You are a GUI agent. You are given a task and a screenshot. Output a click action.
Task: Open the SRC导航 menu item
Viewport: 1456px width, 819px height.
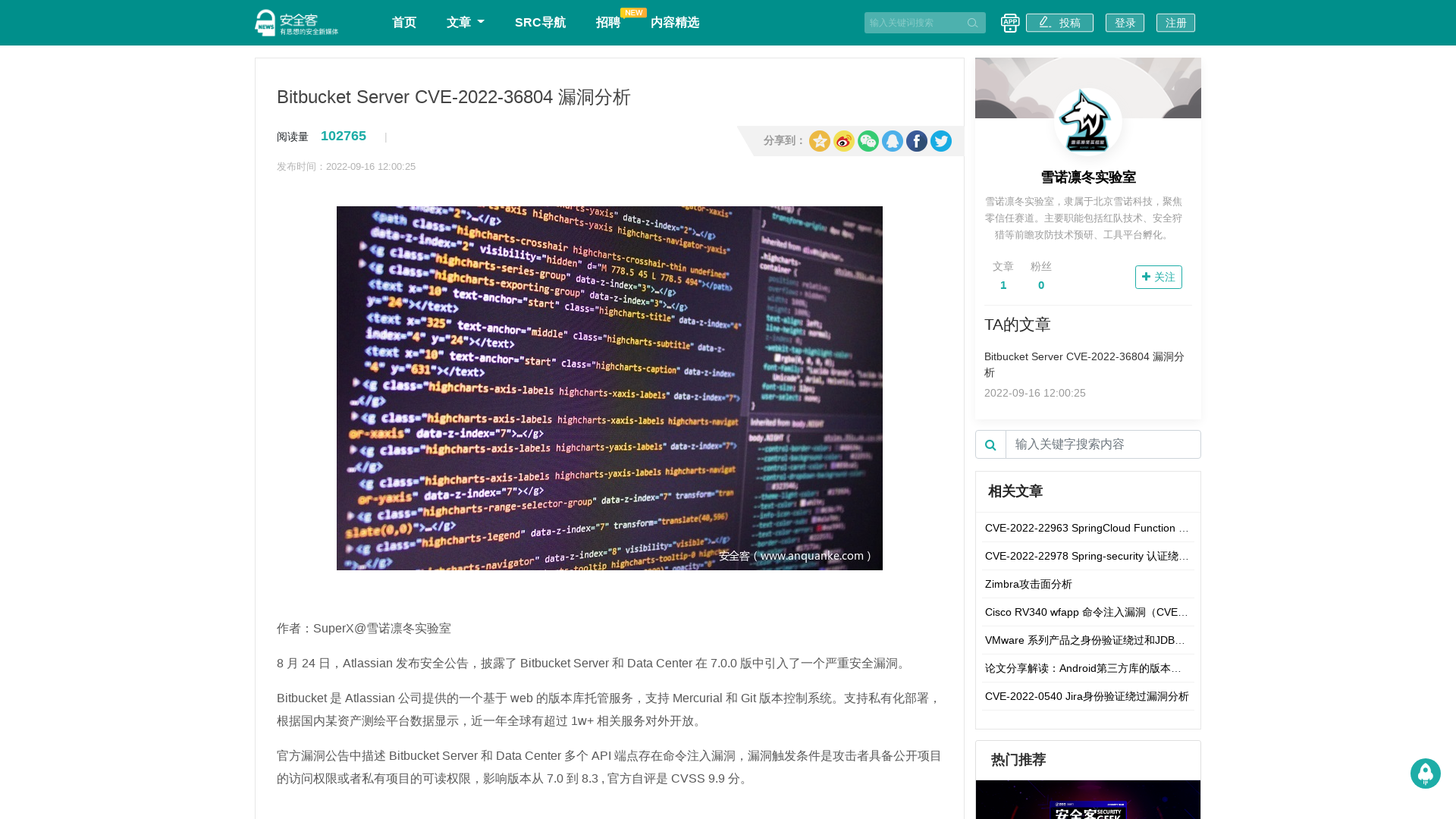(x=540, y=22)
